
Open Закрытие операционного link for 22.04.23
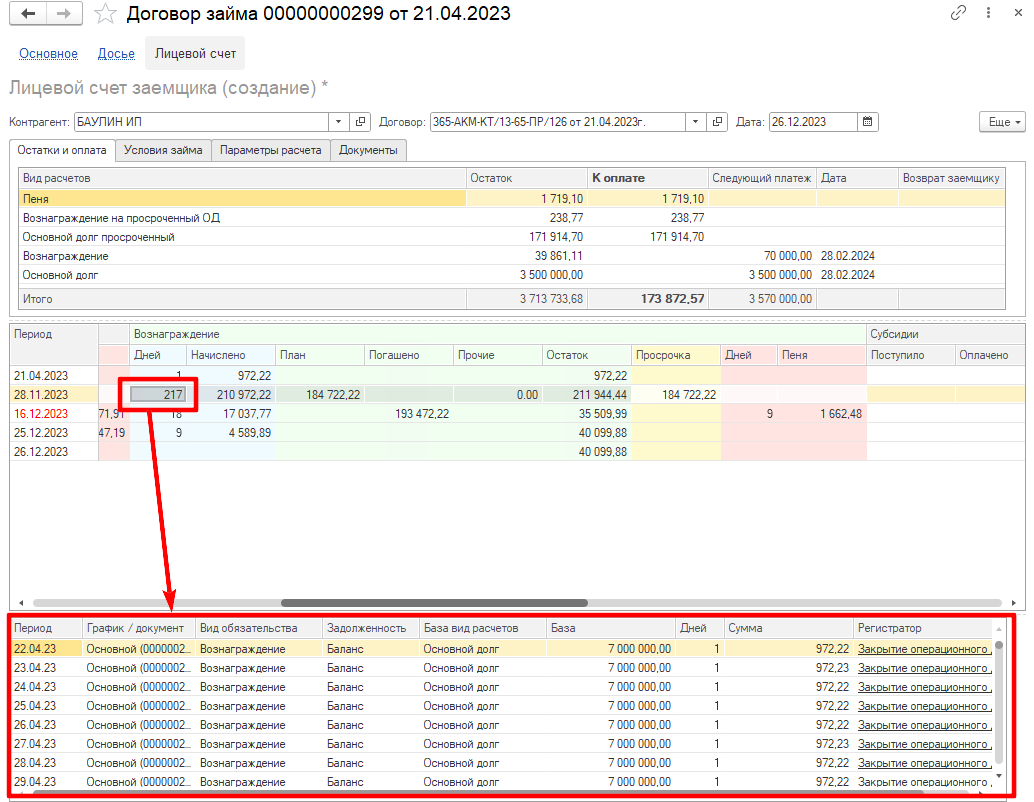click(x=924, y=649)
